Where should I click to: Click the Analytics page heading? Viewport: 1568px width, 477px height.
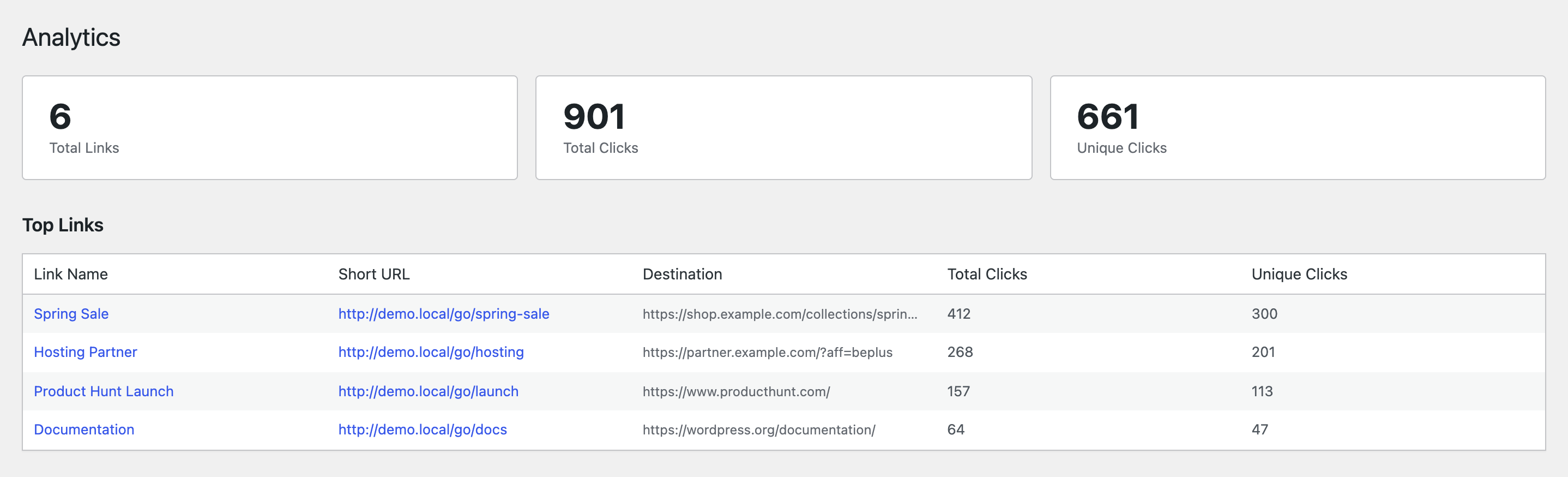coord(71,38)
